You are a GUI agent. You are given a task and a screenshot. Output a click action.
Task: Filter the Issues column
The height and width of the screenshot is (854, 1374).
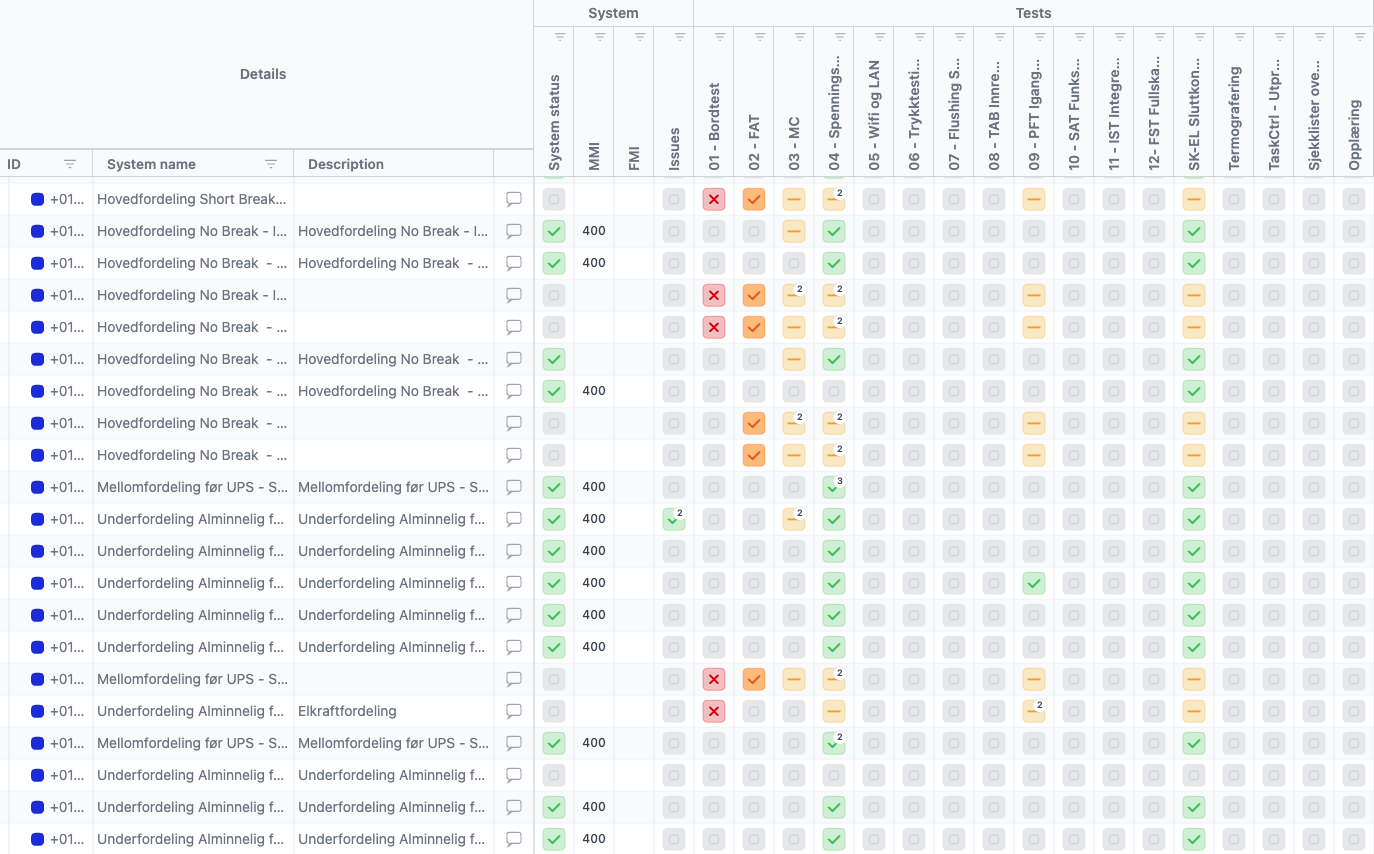680,37
